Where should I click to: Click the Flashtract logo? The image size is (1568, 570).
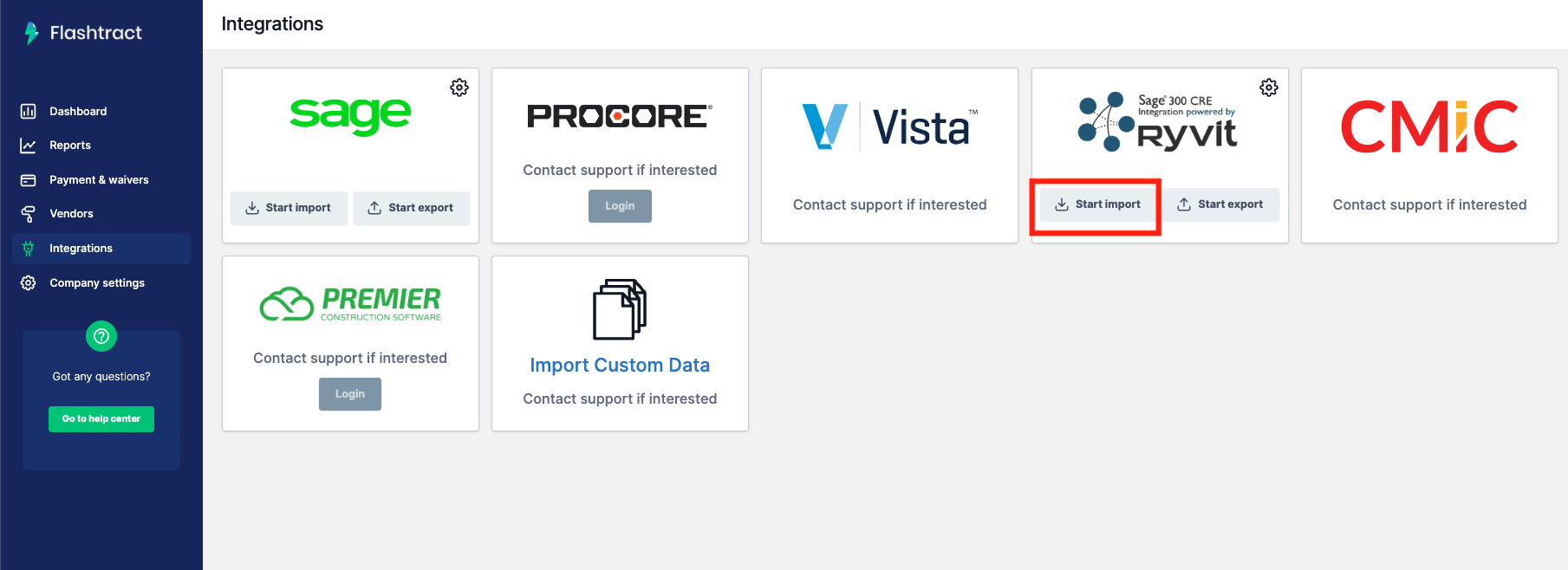pyautogui.click(x=83, y=33)
